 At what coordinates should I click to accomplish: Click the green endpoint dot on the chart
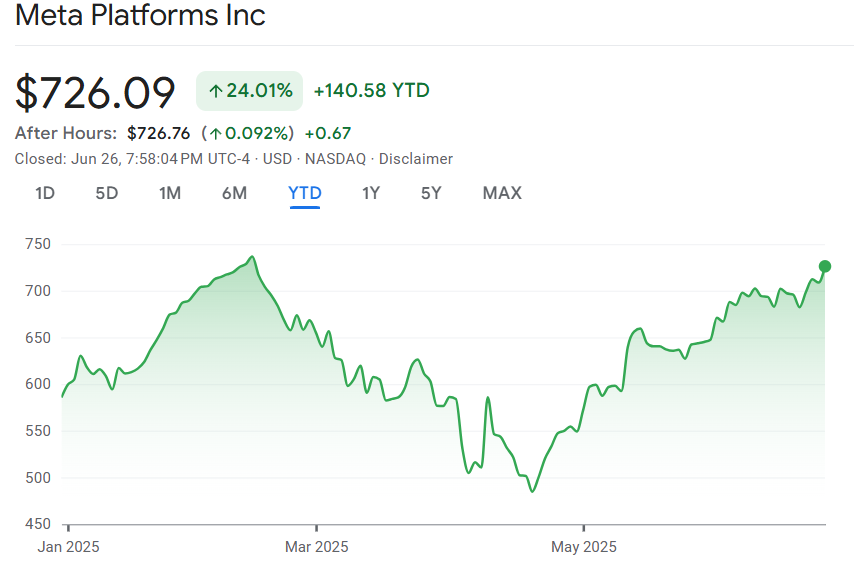[825, 266]
